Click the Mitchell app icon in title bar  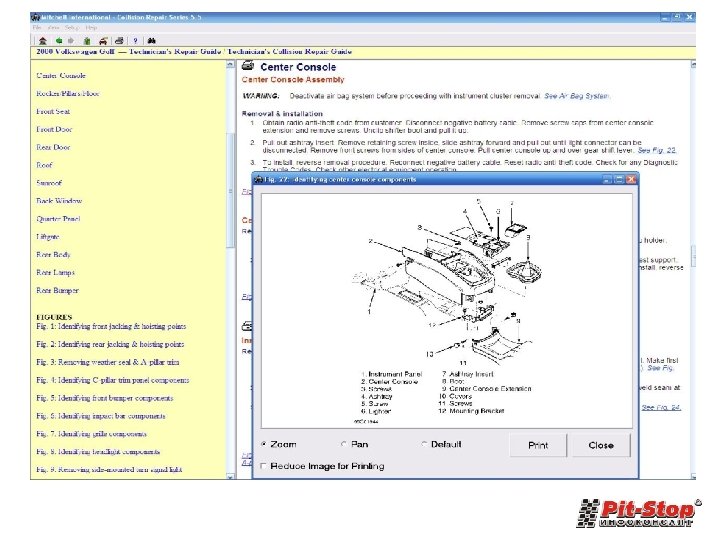(x=35, y=17)
